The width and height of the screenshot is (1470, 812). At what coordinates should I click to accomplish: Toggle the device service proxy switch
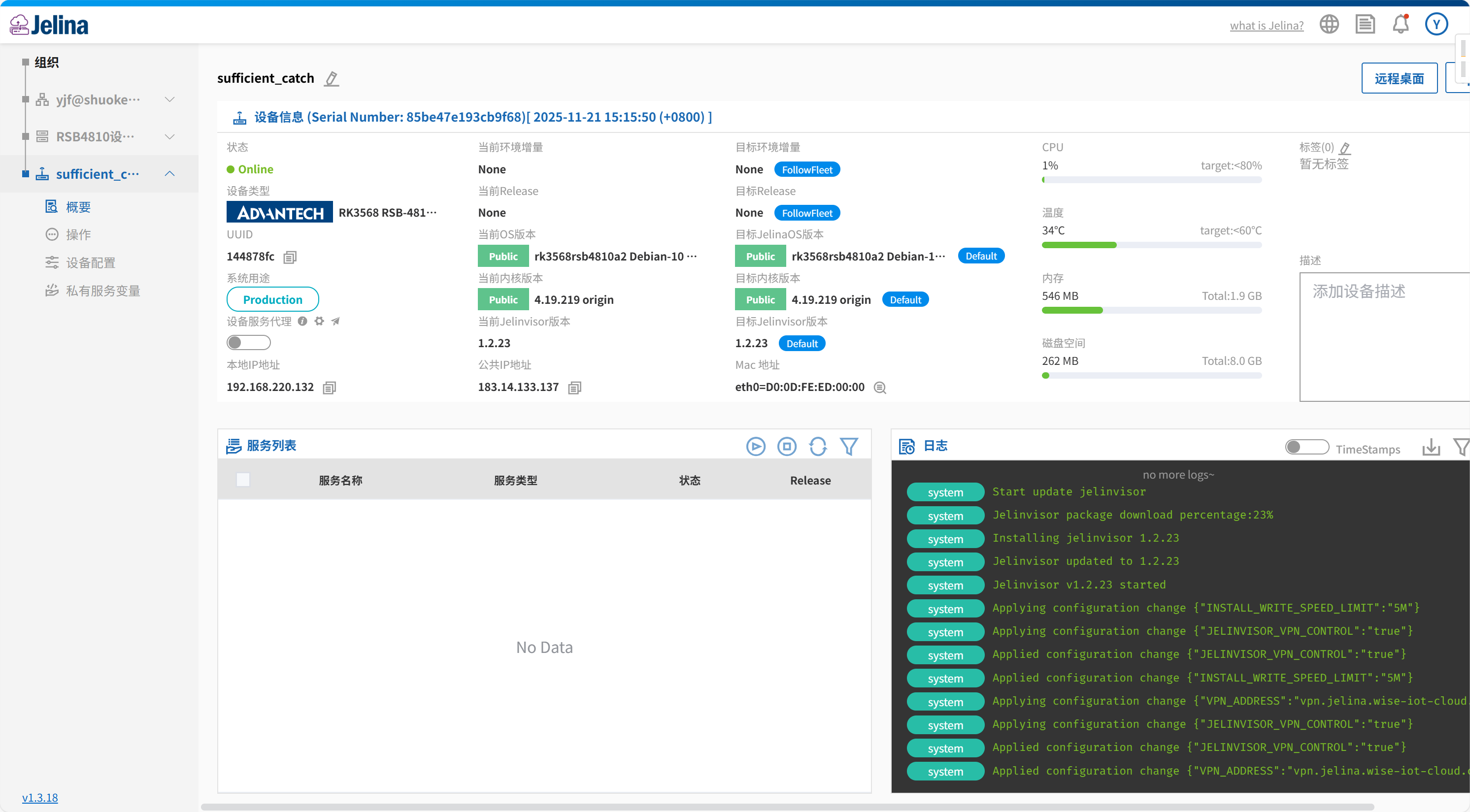pos(248,343)
